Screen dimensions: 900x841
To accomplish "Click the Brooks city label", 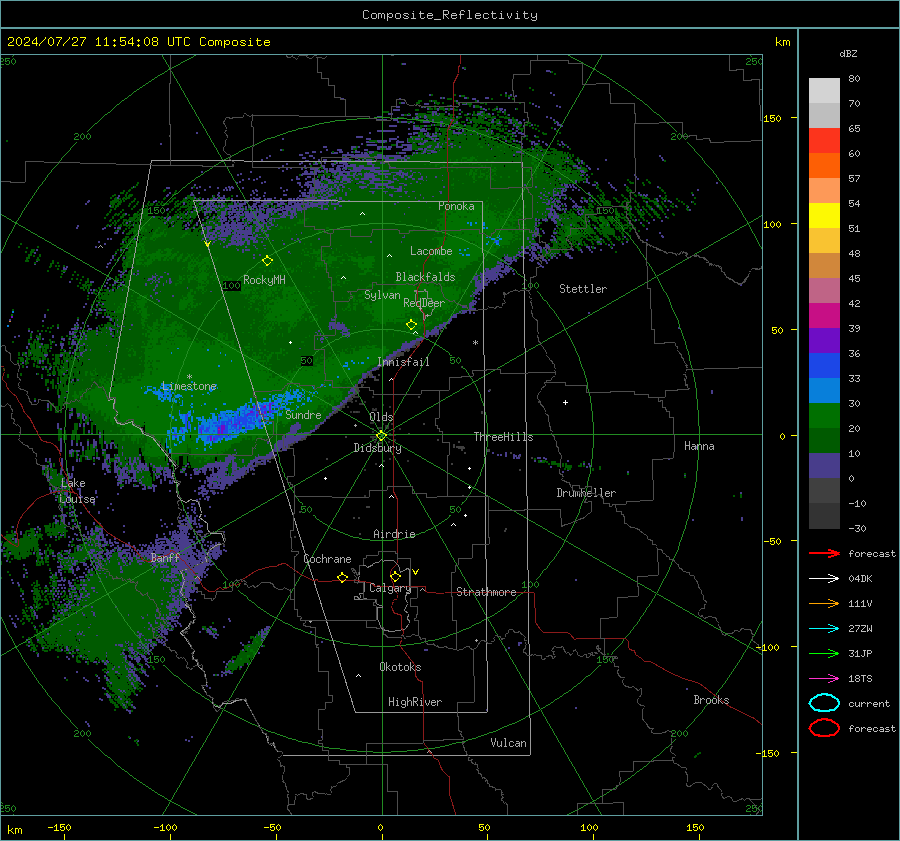I will 711,700.
